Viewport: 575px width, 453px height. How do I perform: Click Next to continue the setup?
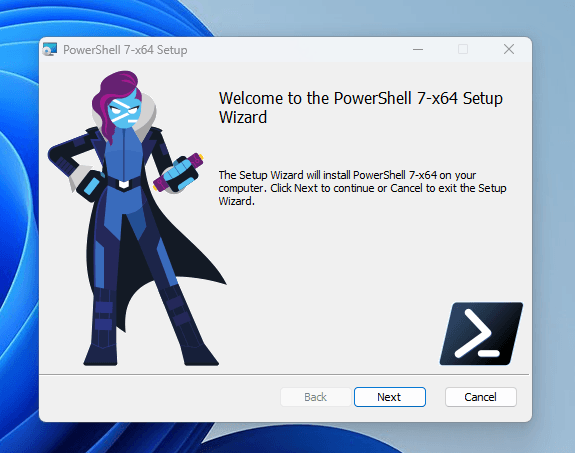[389, 397]
